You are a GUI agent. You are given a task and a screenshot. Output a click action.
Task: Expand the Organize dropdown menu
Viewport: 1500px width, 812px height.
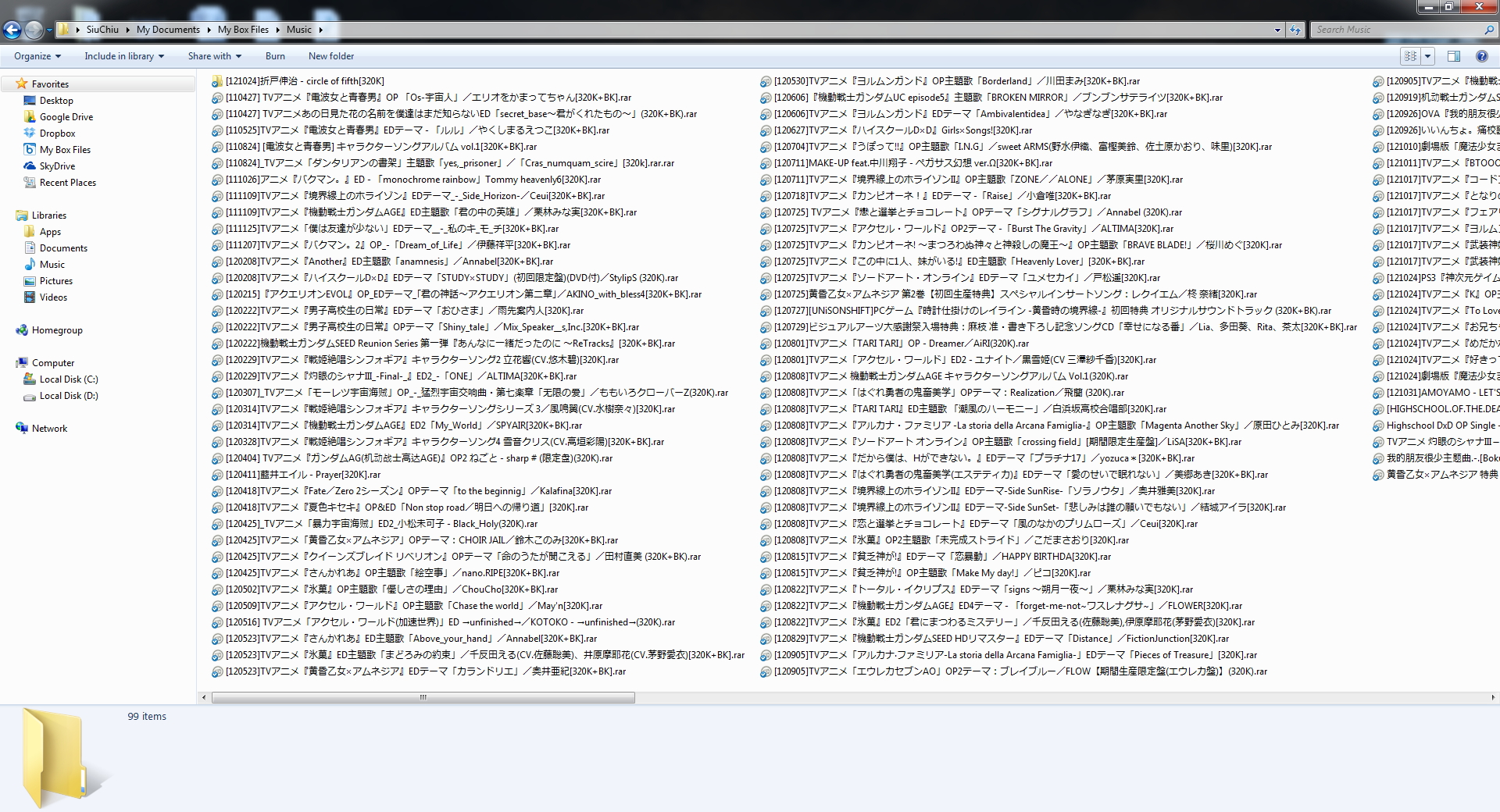37,56
